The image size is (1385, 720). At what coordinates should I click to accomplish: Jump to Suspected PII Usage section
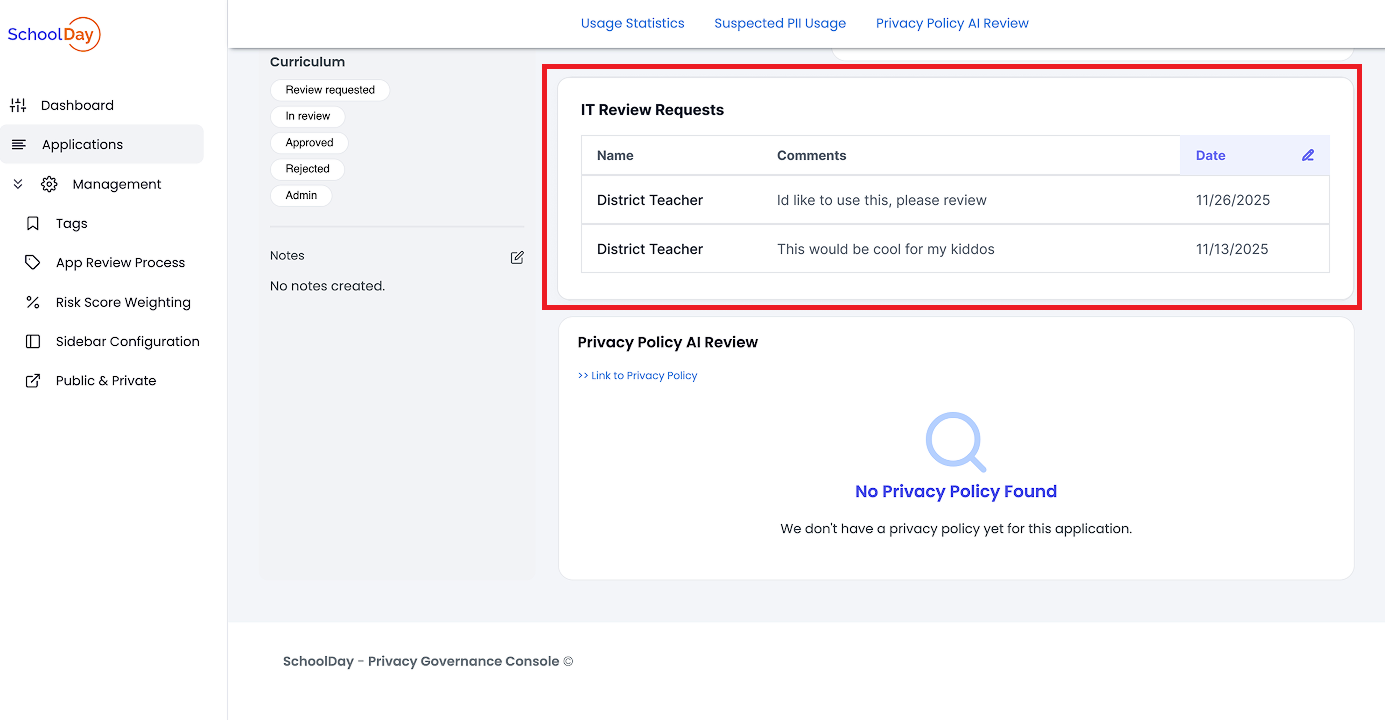click(780, 23)
